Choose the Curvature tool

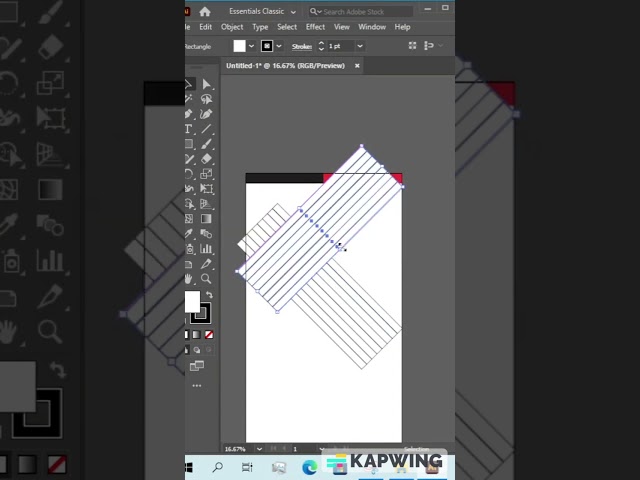pyautogui.click(x=206, y=114)
